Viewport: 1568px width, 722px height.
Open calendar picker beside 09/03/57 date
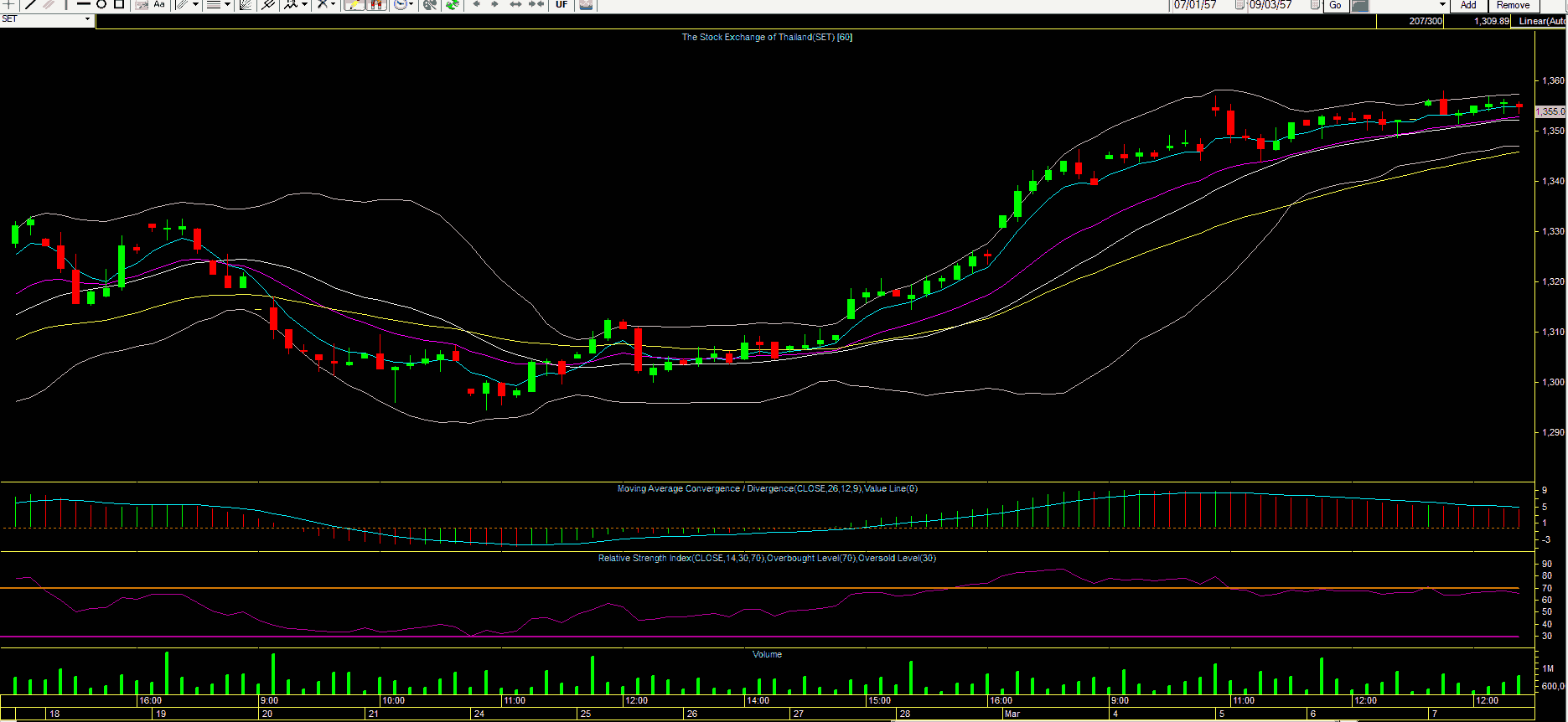point(1316,4)
